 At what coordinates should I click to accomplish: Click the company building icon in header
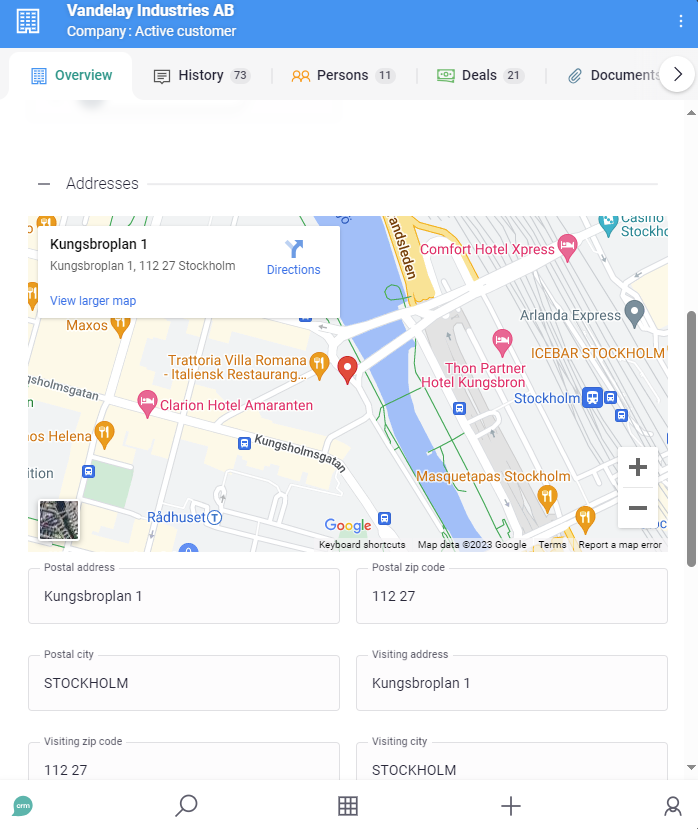(29, 21)
